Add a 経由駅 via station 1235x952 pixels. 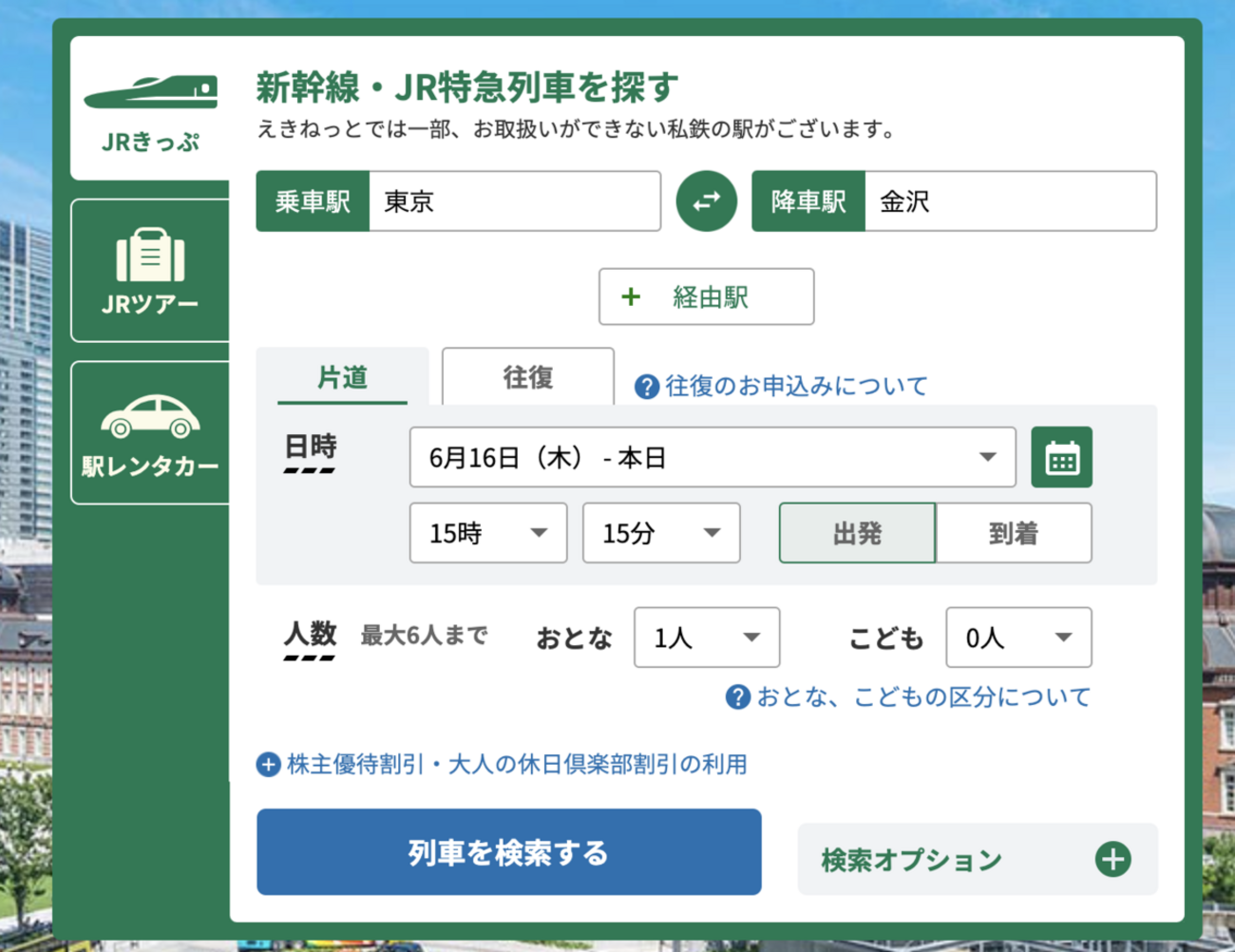(x=706, y=297)
